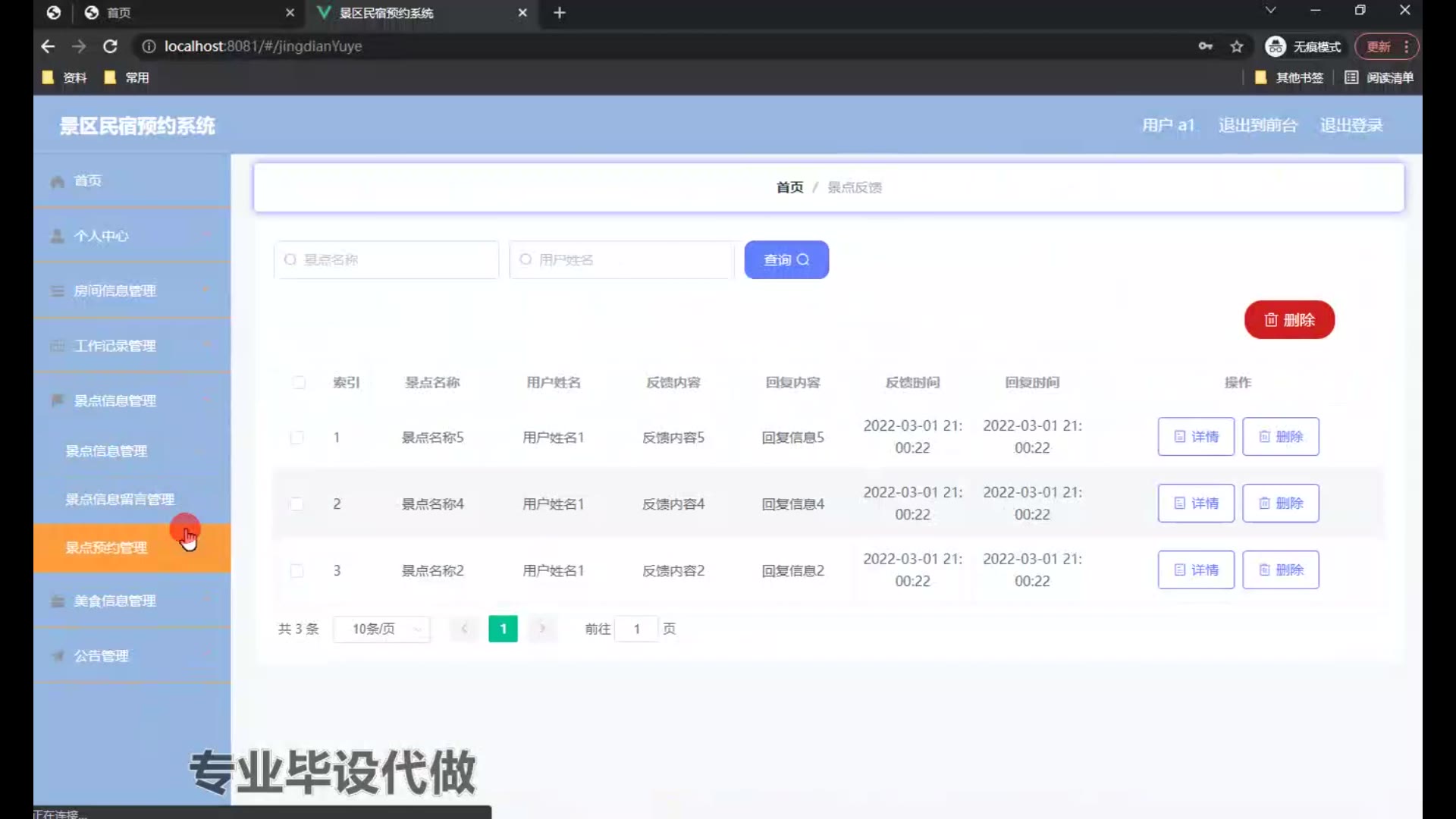This screenshot has width=1456, height=819.
Task: Click the person icon for 个人中心
Action: pyautogui.click(x=57, y=236)
